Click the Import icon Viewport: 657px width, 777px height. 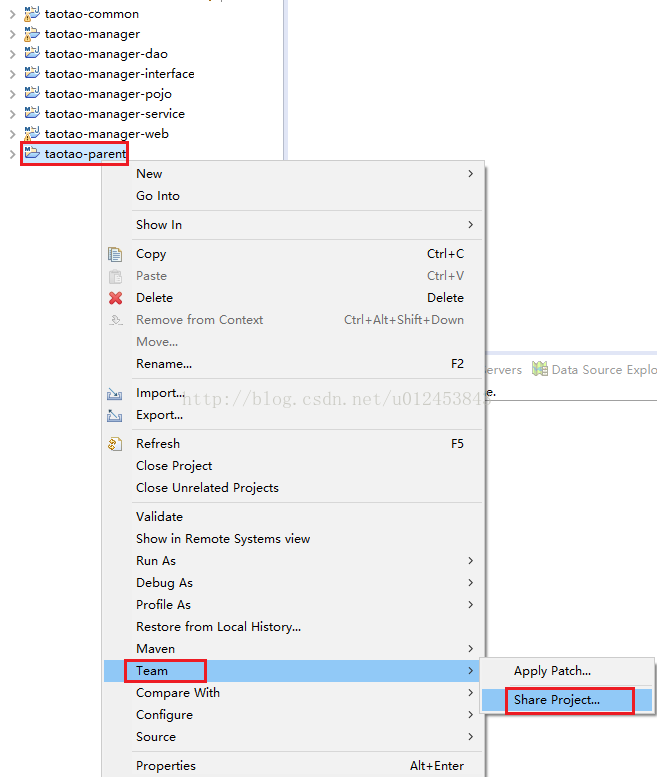[114, 394]
